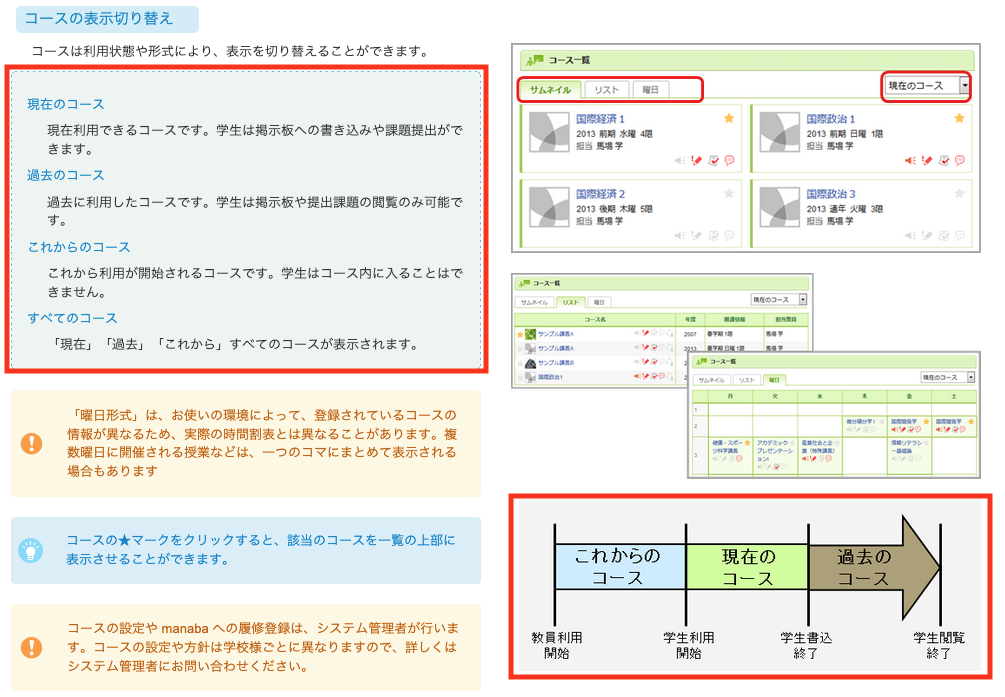Image resolution: width=1005 pixels, height=697 pixels.
Task: Expand the 現在のコース dropdown in the list view
Action: (x=779, y=299)
